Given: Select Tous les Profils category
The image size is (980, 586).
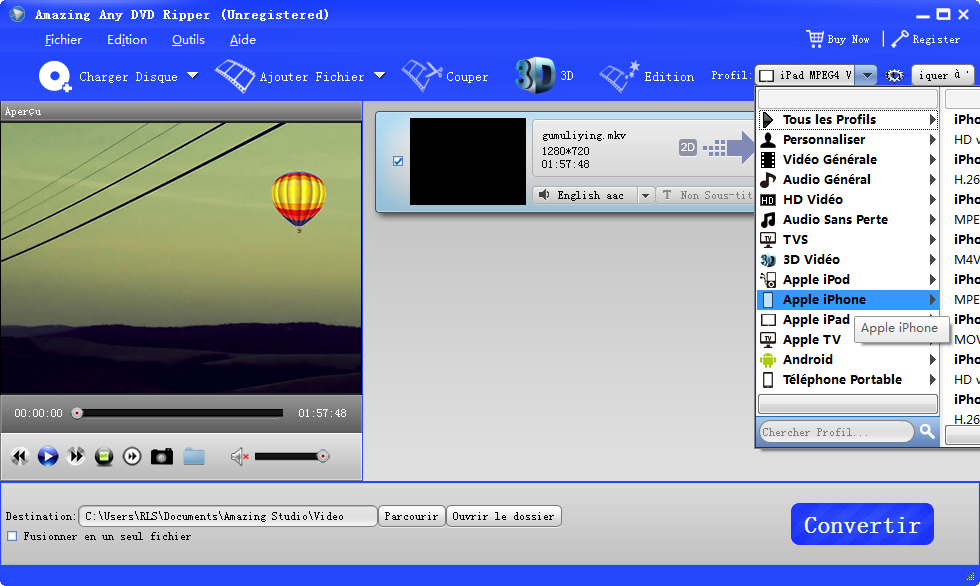Looking at the screenshot, I should [848, 119].
